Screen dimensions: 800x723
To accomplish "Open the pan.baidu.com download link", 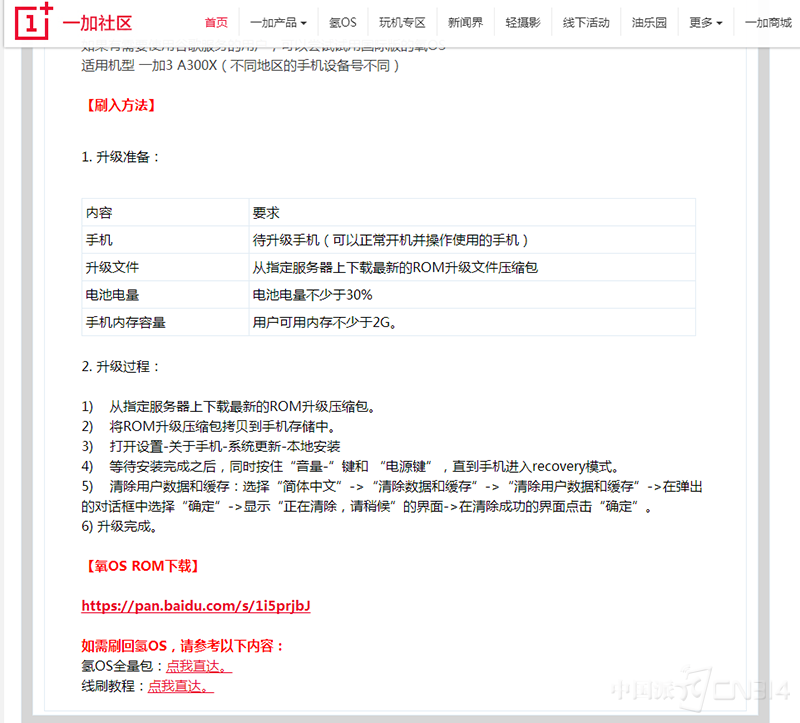I will click(x=196, y=606).
